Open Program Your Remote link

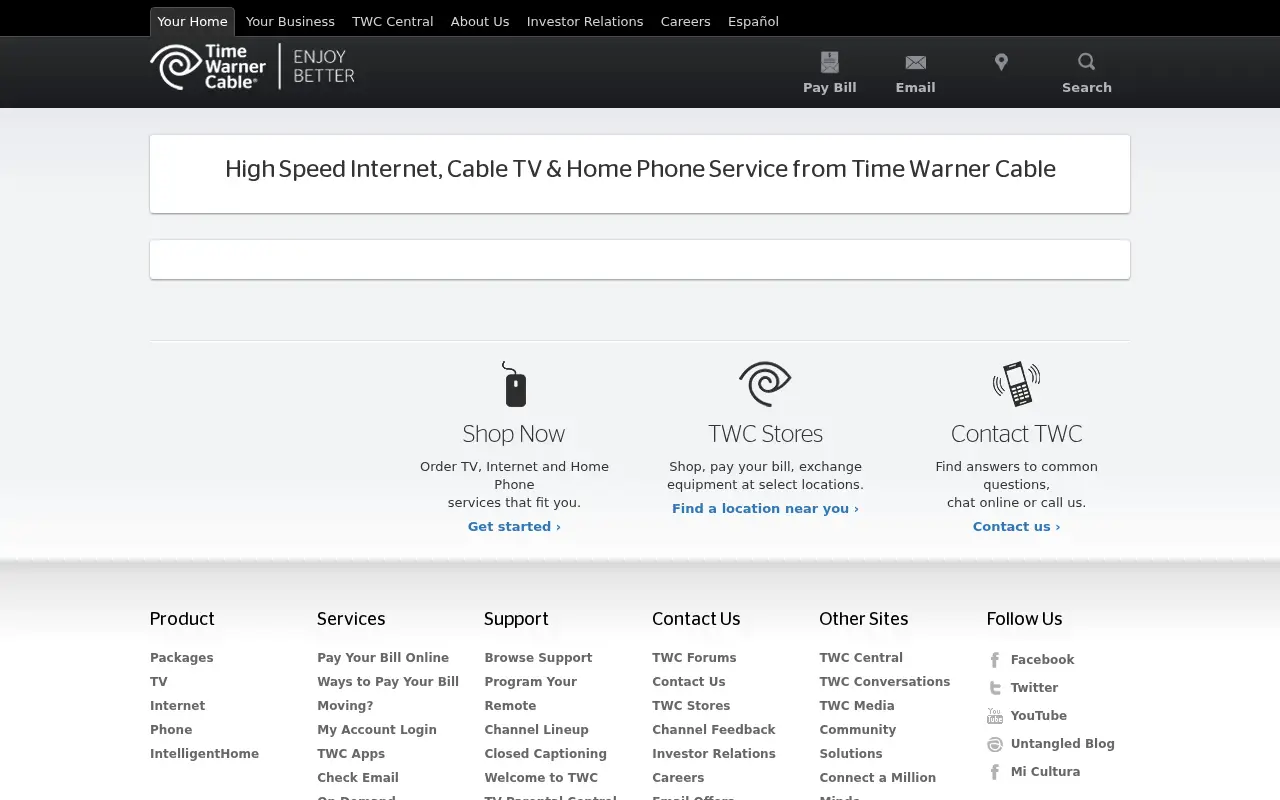(531, 694)
